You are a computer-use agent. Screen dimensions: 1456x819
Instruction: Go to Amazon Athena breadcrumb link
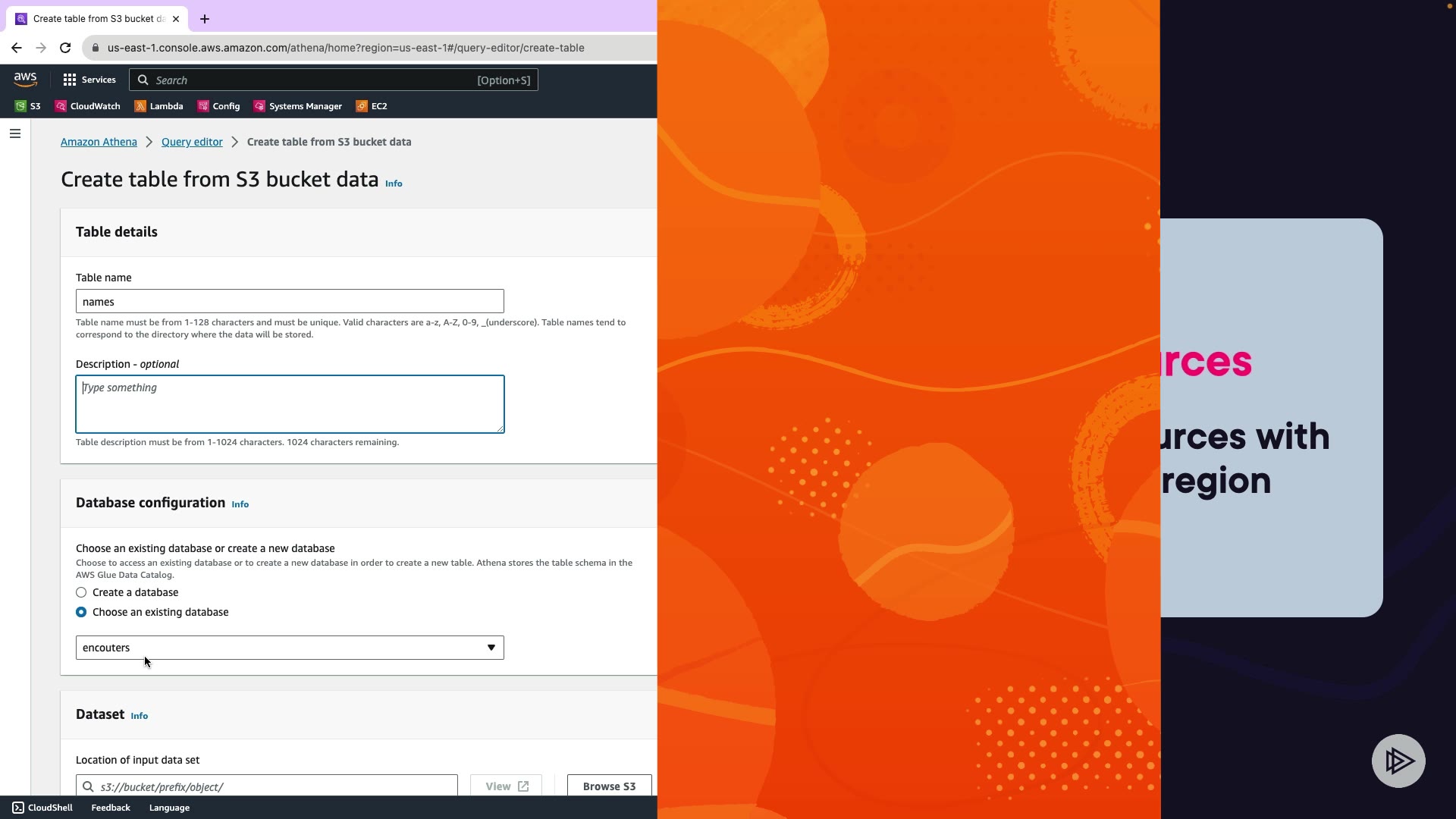tap(99, 142)
